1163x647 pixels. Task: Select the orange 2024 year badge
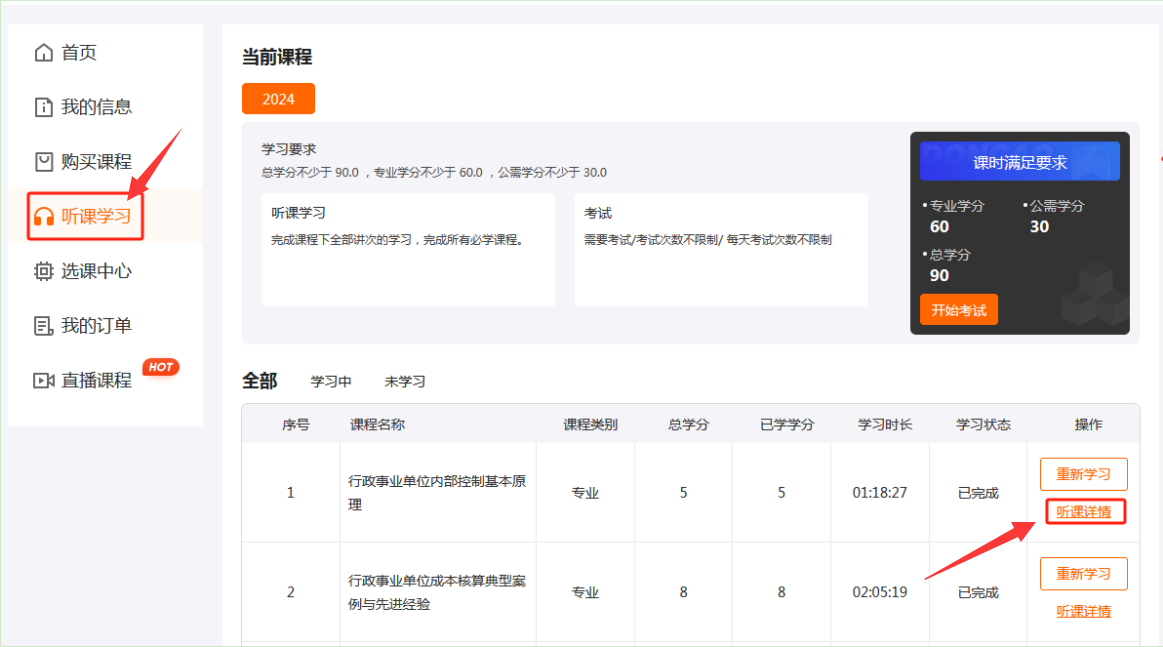(x=278, y=98)
